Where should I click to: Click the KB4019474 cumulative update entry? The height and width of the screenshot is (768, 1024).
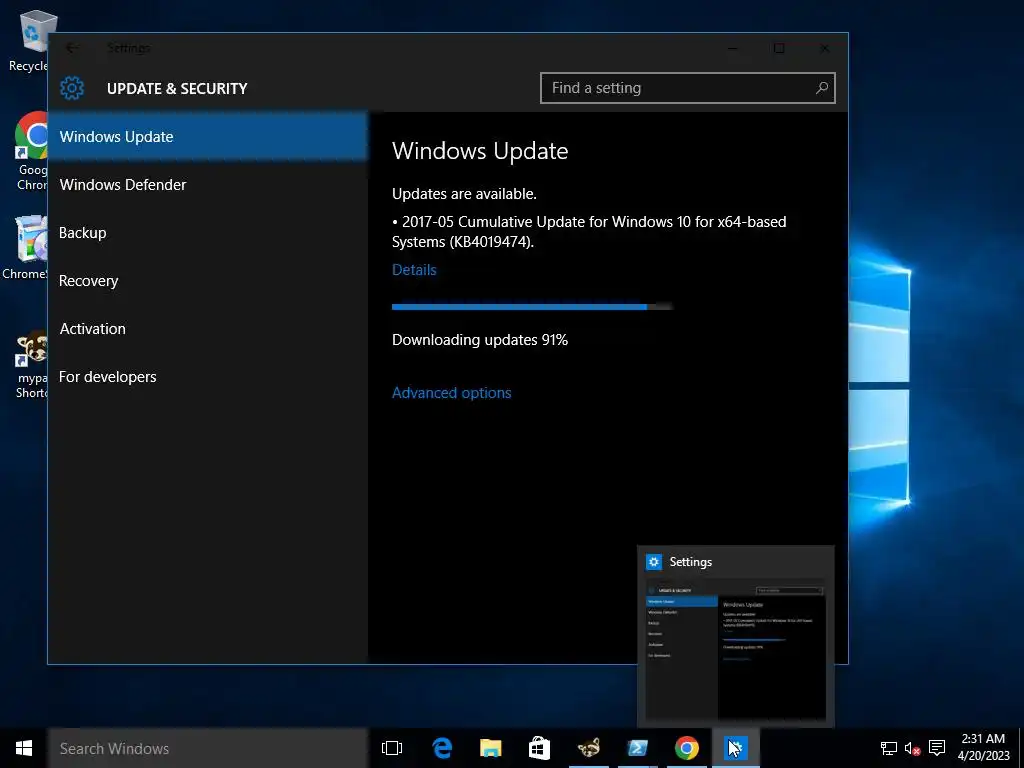(x=589, y=232)
